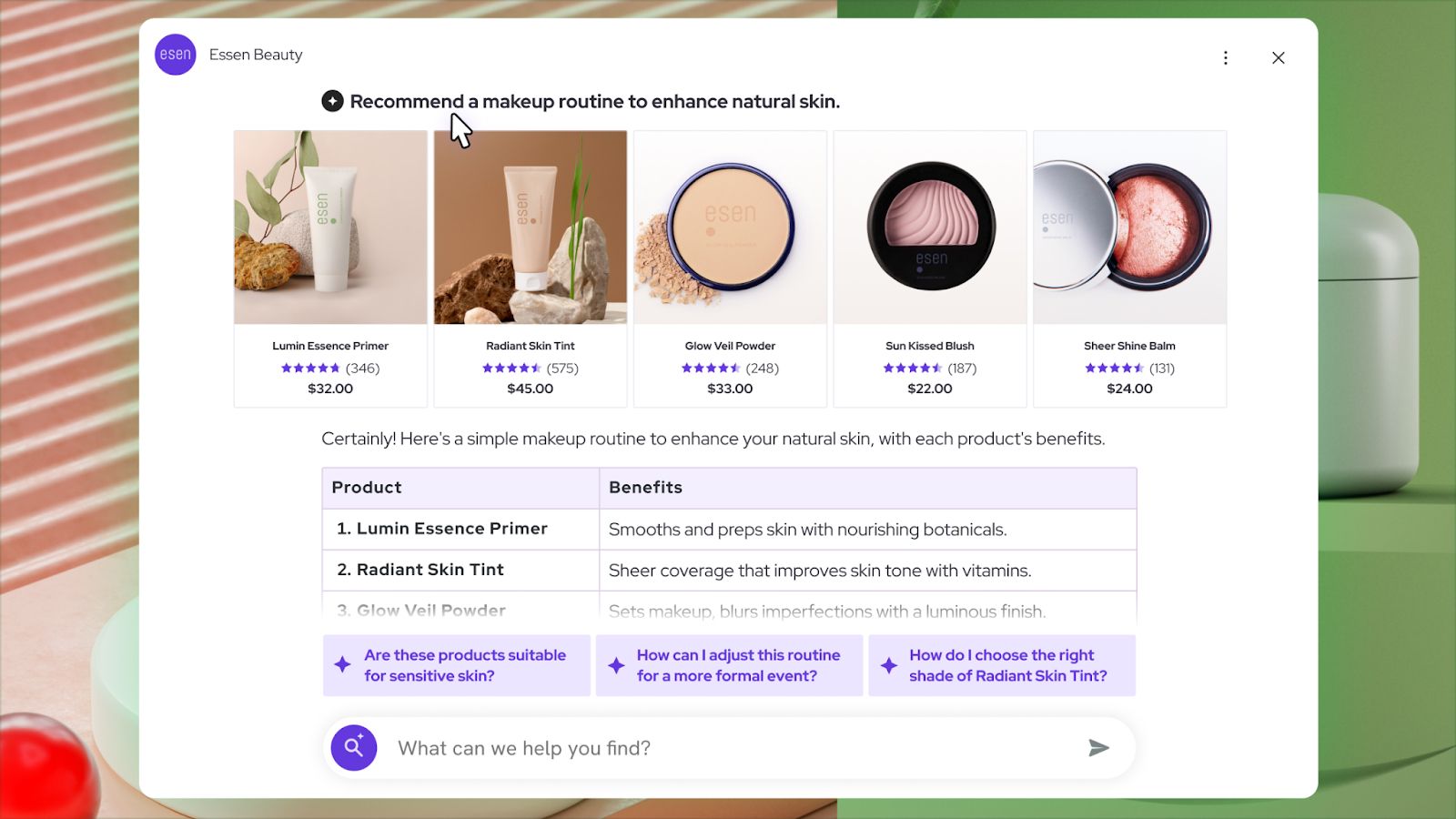This screenshot has height=819, width=1456.
Task: Open the Radiant Skin Tint product image
Action: [531, 227]
